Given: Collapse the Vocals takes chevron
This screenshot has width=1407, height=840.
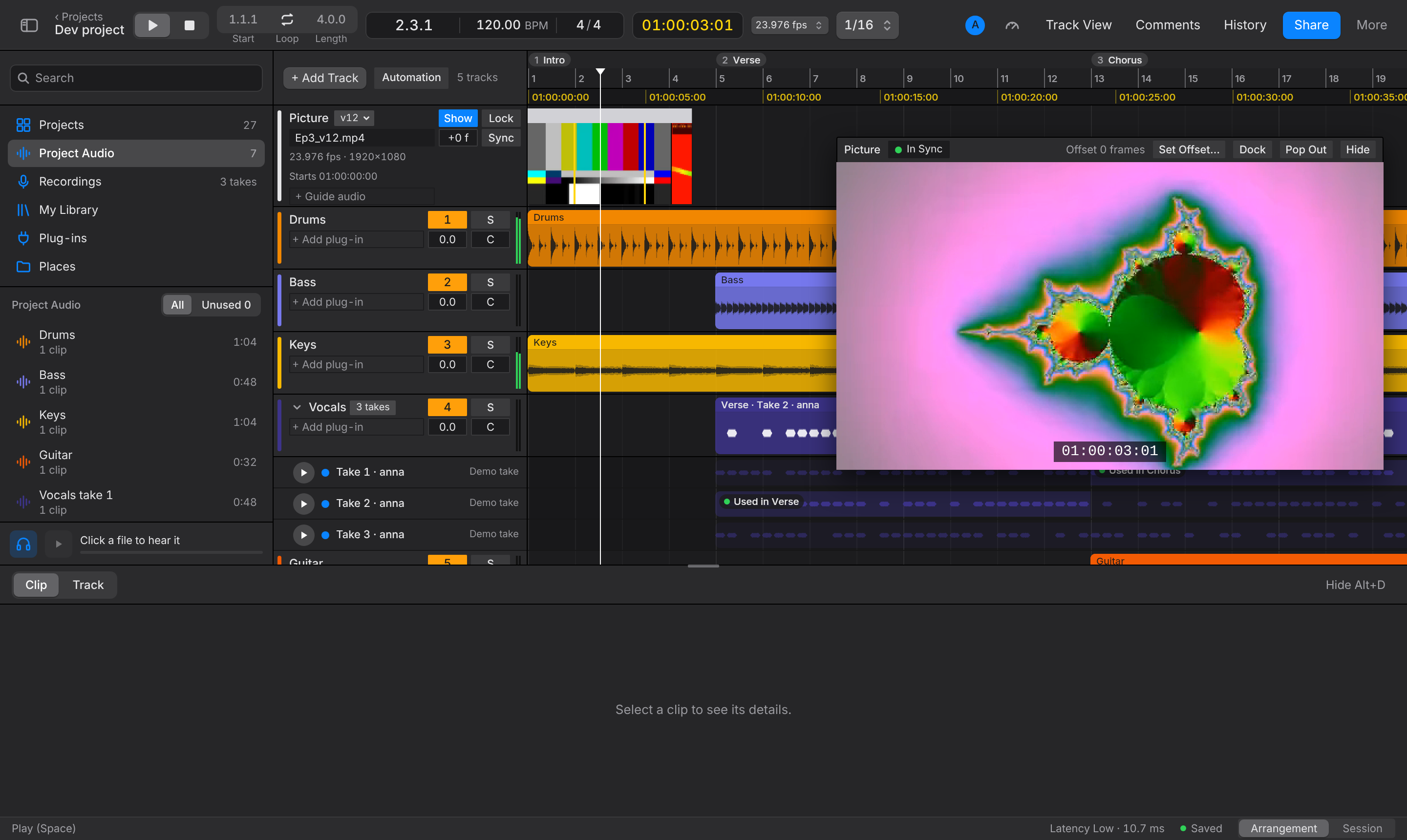Looking at the screenshot, I should [x=297, y=407].
